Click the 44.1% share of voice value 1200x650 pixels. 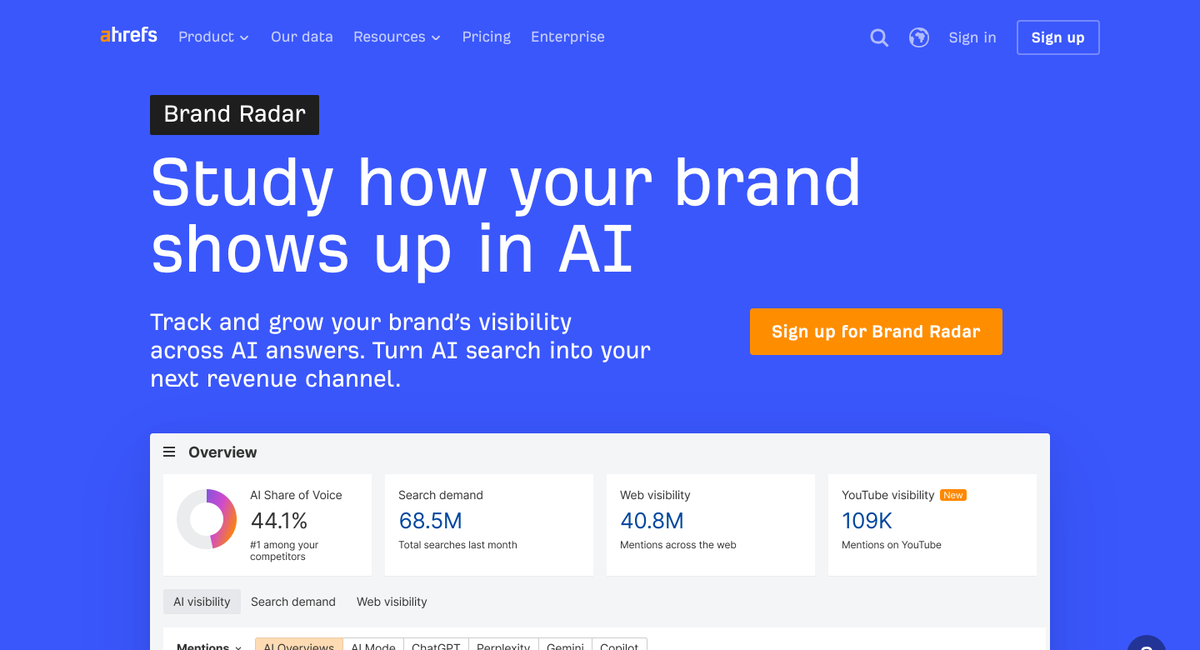click(279, 521)
